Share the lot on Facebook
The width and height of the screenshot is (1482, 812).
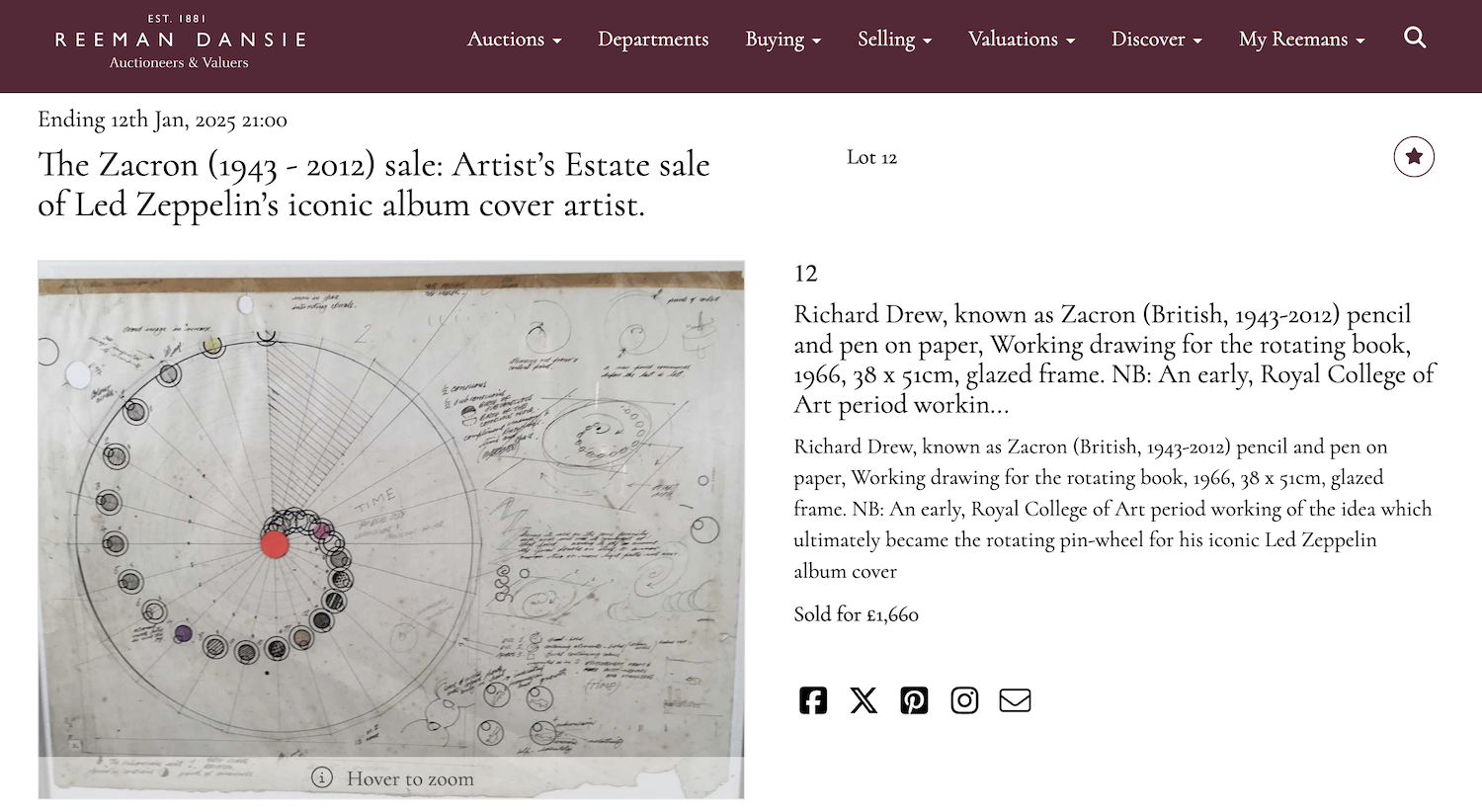[x=813, y=700]
